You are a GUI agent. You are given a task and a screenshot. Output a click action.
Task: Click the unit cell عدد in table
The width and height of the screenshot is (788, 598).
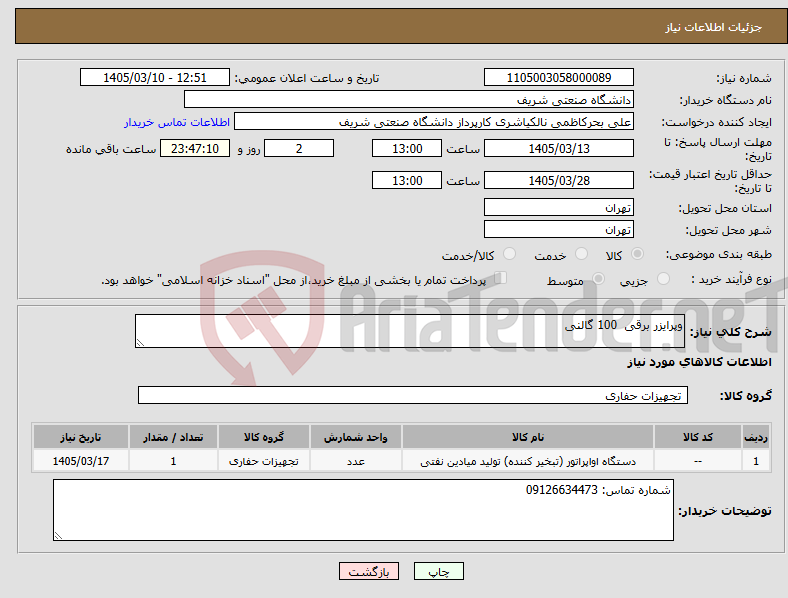tap(356, 461)
